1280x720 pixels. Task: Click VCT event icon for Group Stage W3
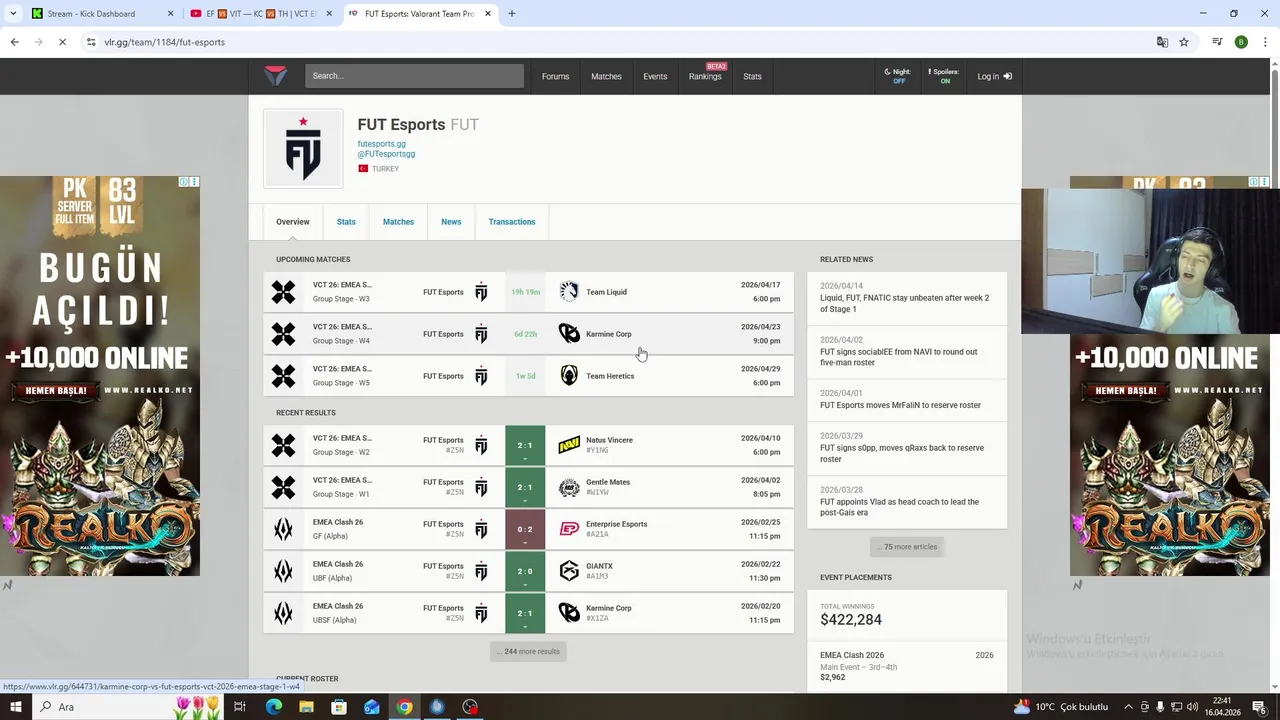click(284, 292)
